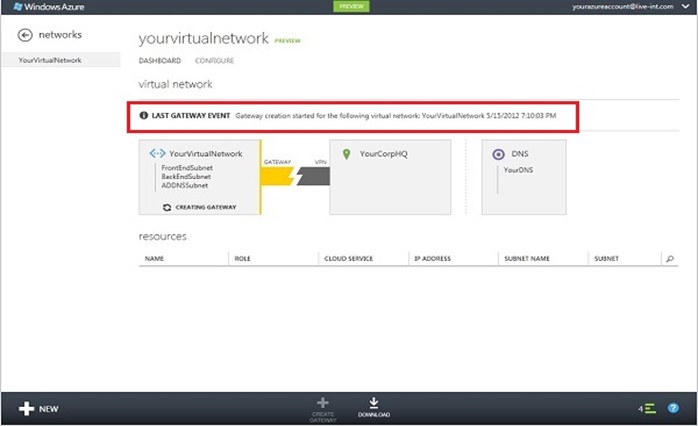Click the yellow GATEWAY connector graphic

(278, 176)
